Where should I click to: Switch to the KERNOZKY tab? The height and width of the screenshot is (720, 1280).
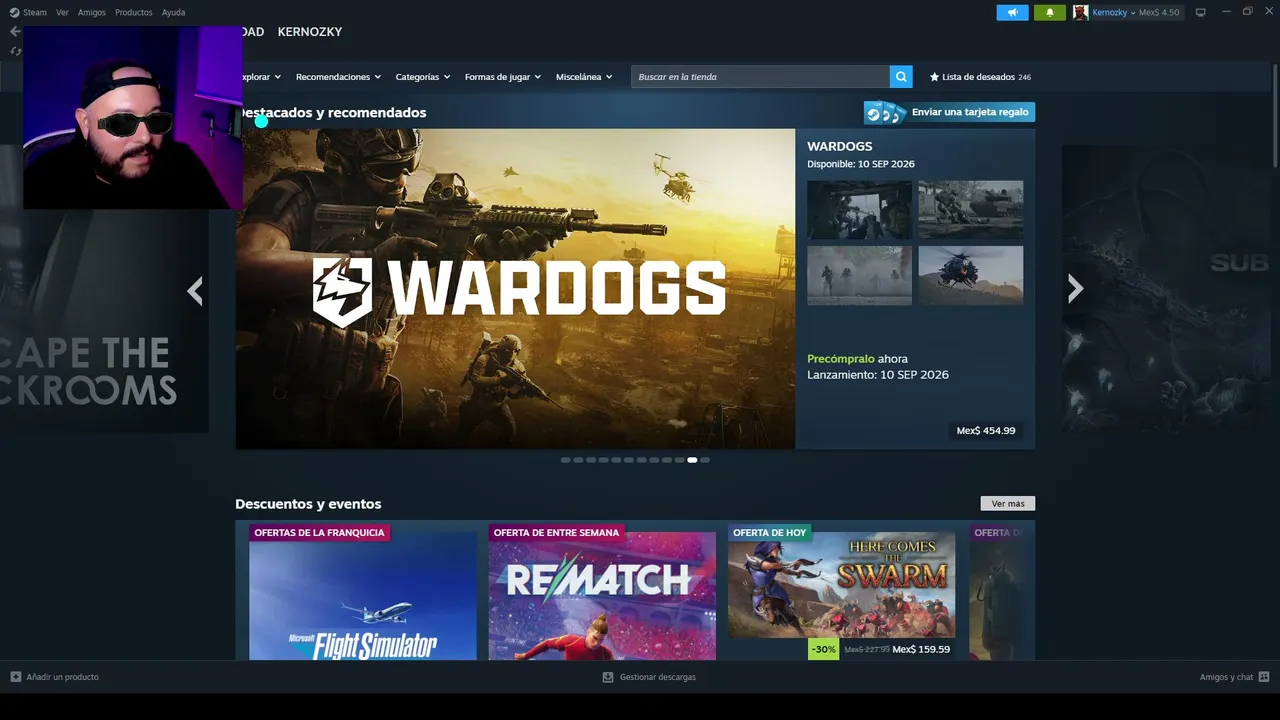pos(310,32)
